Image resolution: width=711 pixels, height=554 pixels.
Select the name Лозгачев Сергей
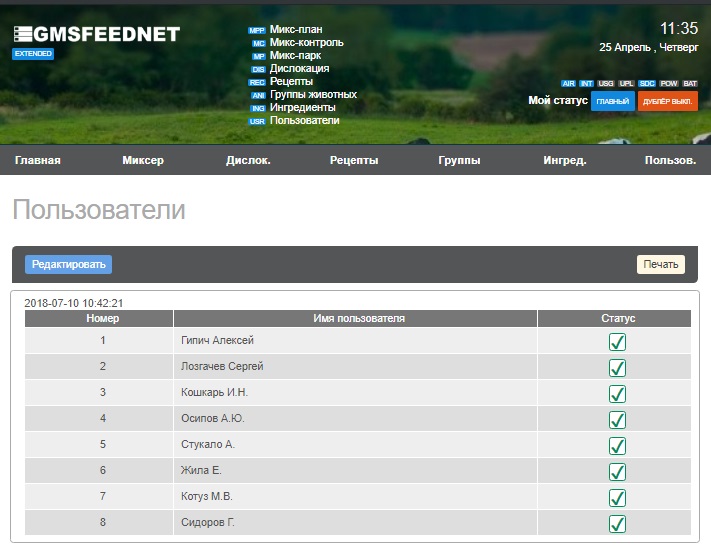tap(222, 366)
